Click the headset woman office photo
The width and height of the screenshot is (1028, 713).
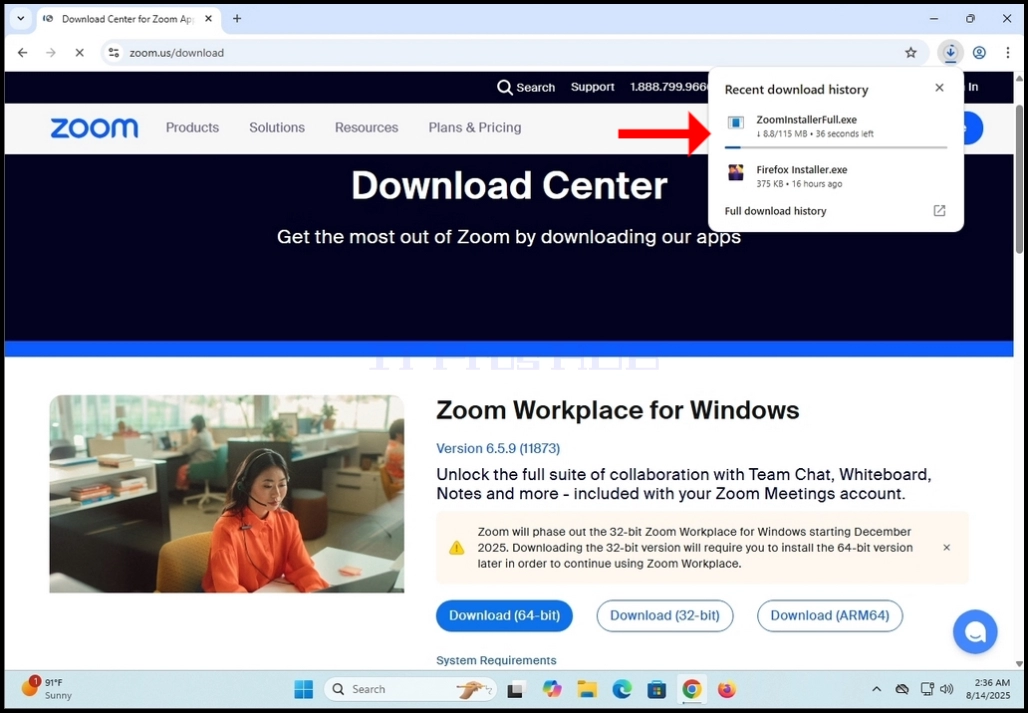coord(227,493)
